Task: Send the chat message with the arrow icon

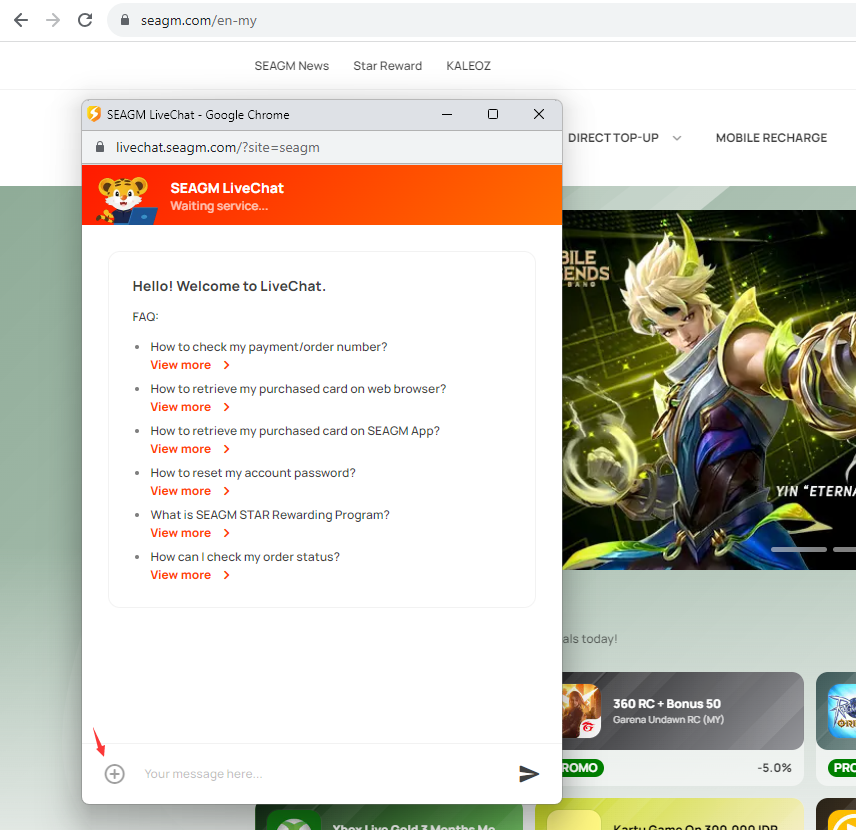Action: click(x=528, y=774)
